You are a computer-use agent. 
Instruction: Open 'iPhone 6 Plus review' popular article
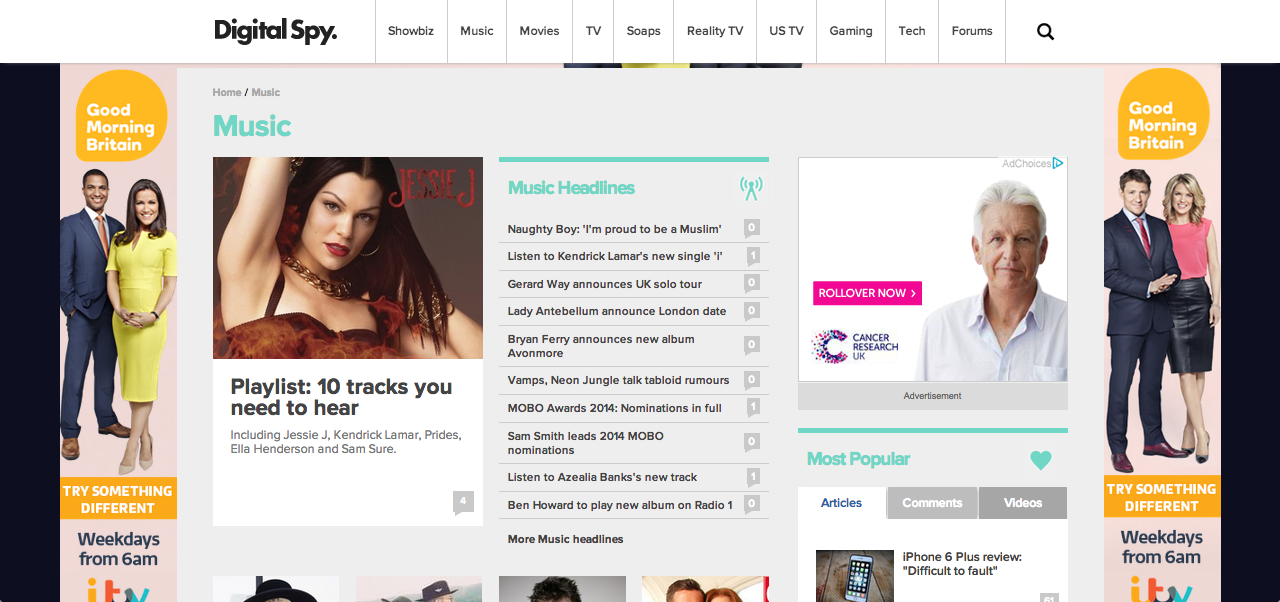tap(962, 564)
